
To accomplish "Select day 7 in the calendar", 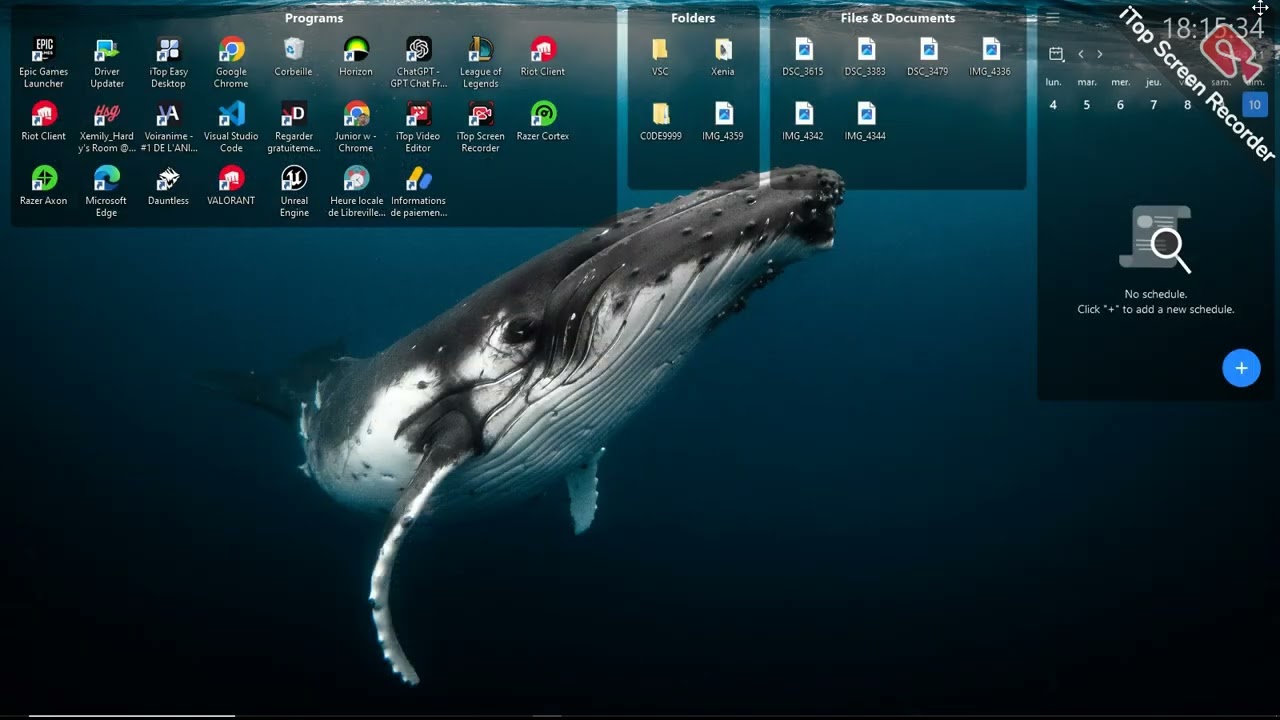I will (x=1154, y=105).
